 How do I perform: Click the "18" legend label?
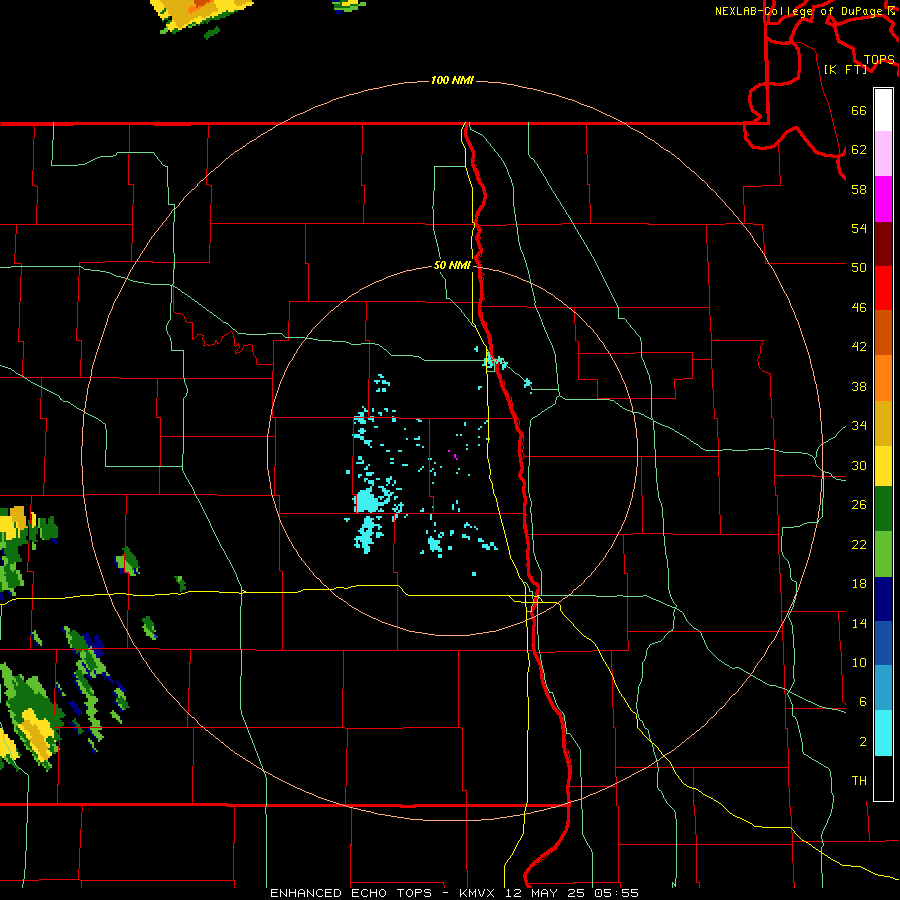click(859, 583)
